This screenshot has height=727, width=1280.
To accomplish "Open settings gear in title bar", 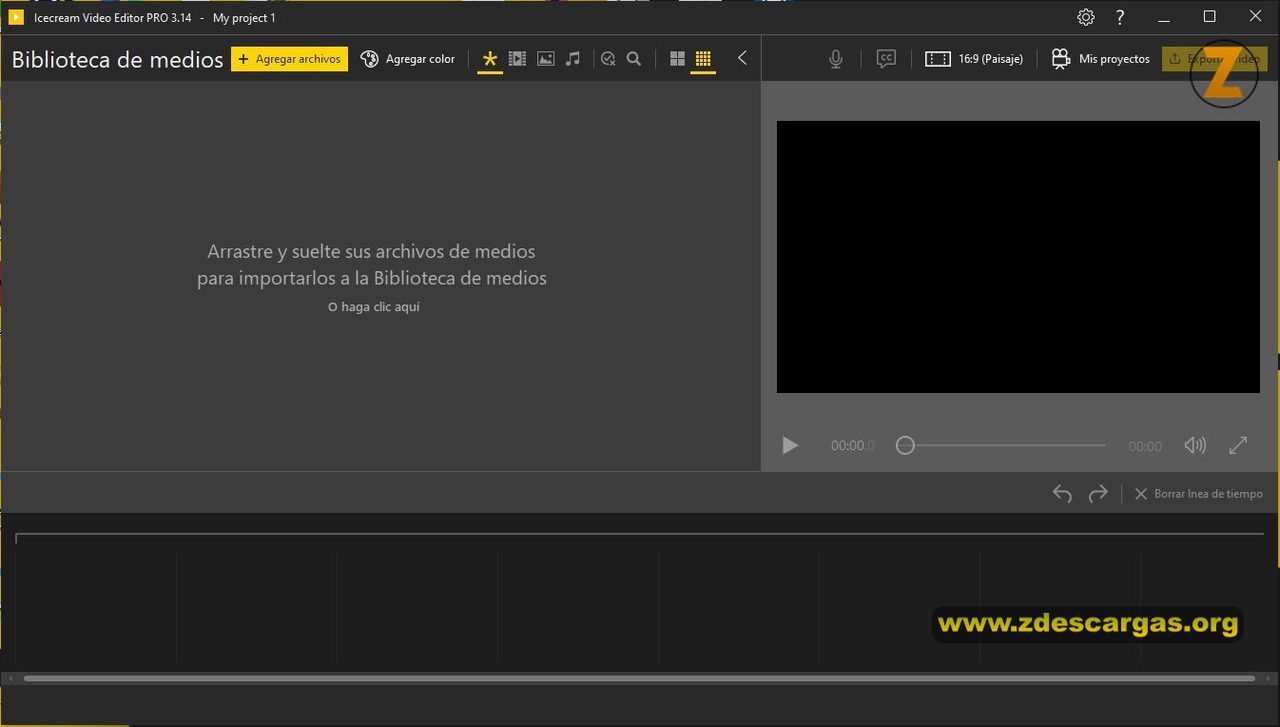I will 1086,17.
